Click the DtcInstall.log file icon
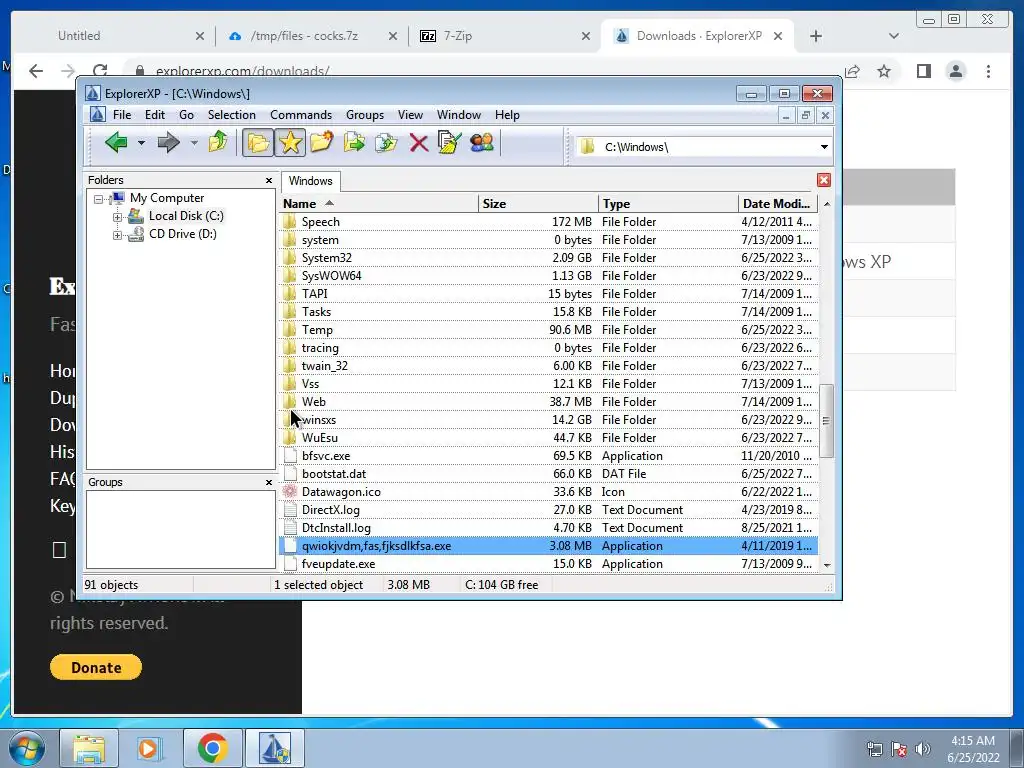Viewport: 1024px width, 768px height. 290,528
